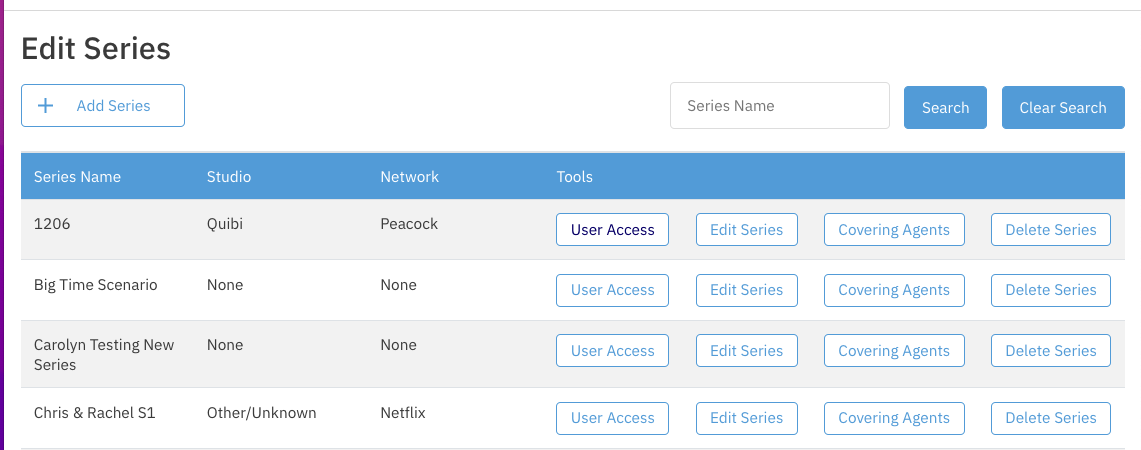
Task: Delete the 1206 series
Action: 1050,230
